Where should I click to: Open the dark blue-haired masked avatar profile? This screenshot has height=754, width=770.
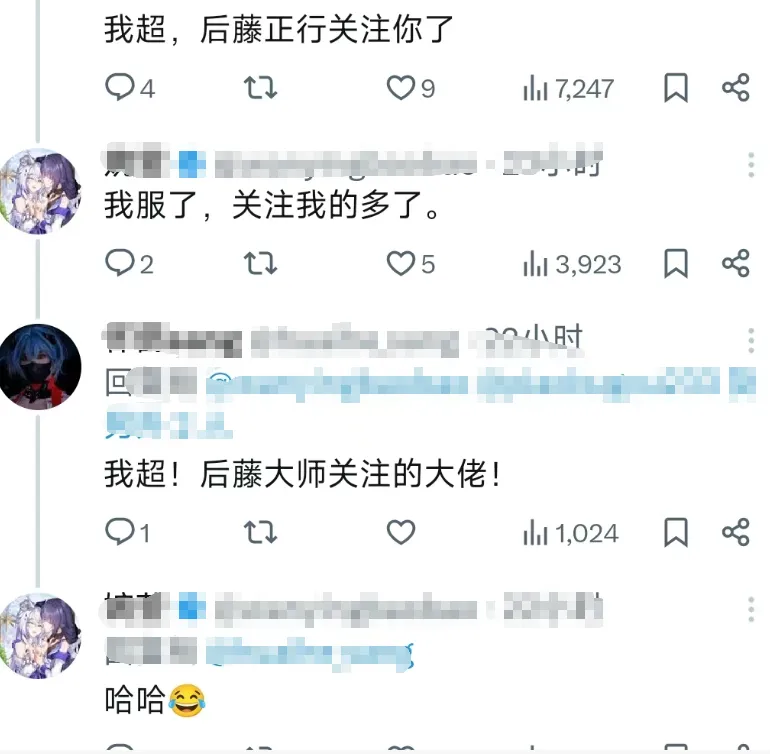point(40,366)
